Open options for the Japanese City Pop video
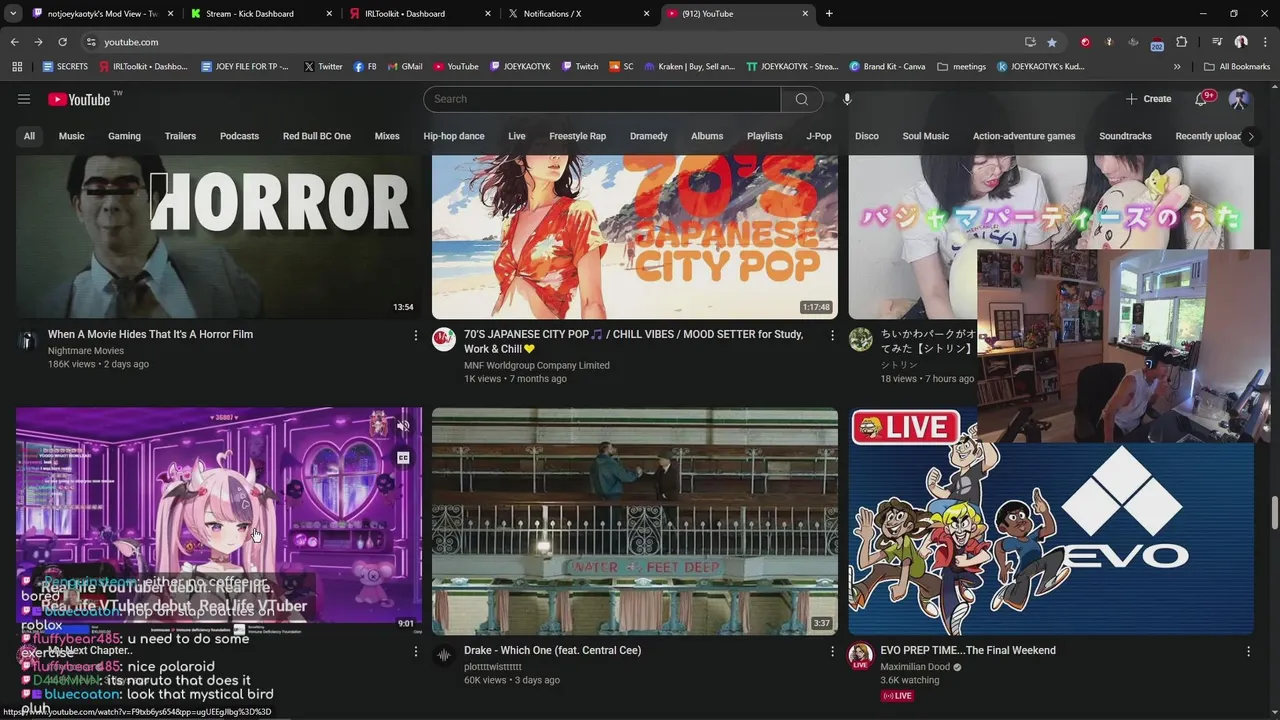 [832, 336]
